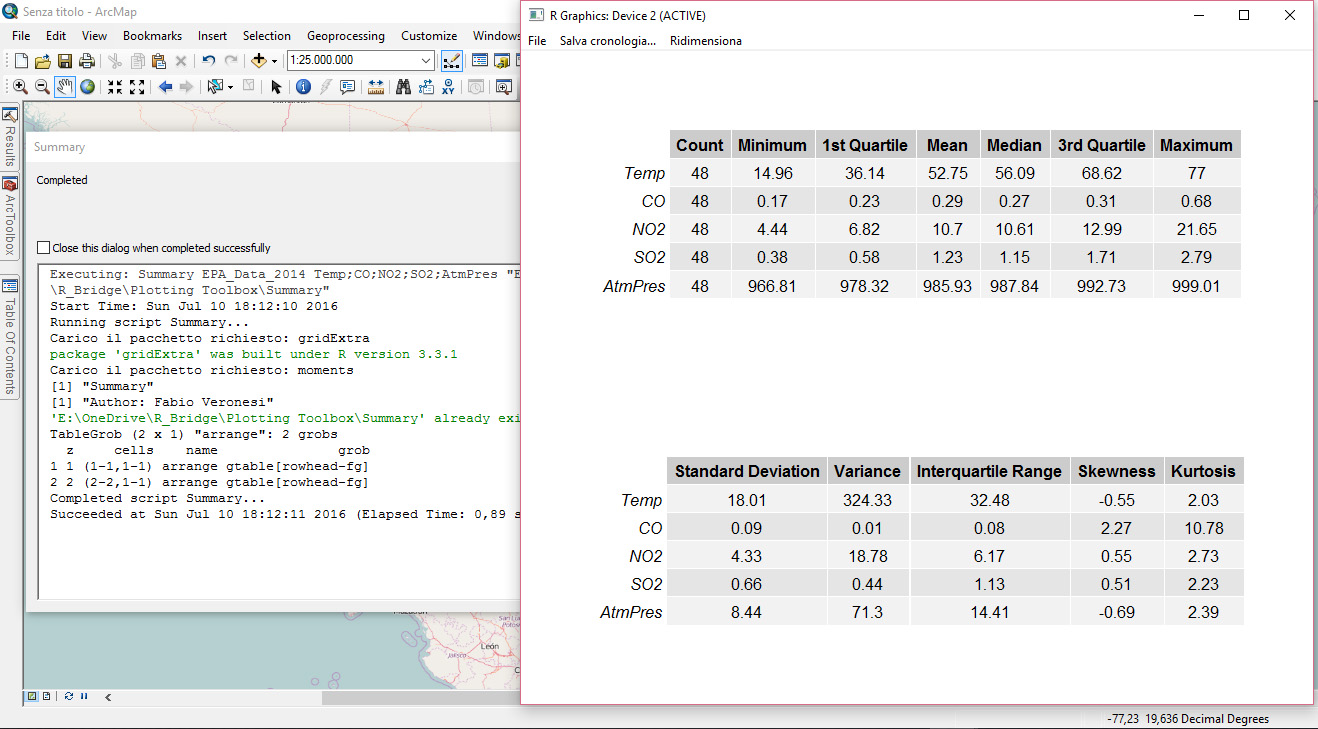Choose the Select Elements black arrow tool
1318x729 pixels.
pyautogui.click(x=276, y=87)
